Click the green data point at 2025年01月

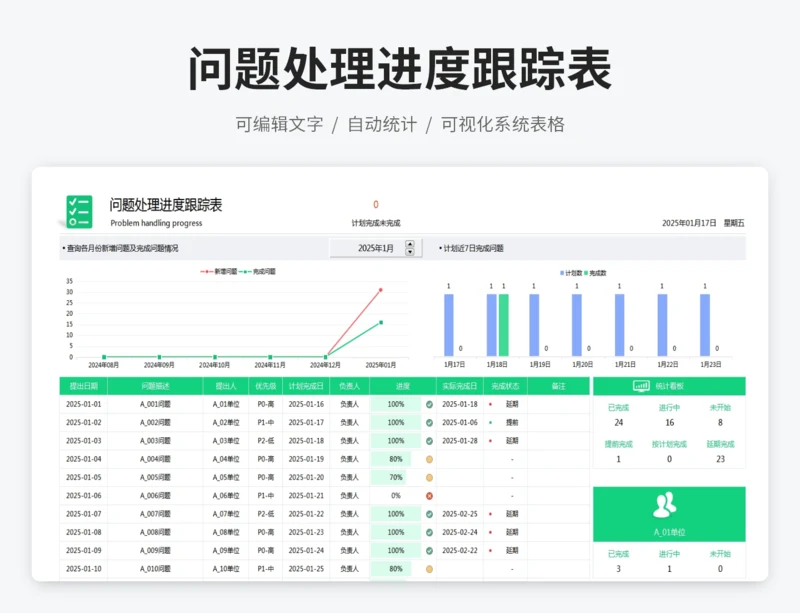pyautogui.click(x=381, y=323)
